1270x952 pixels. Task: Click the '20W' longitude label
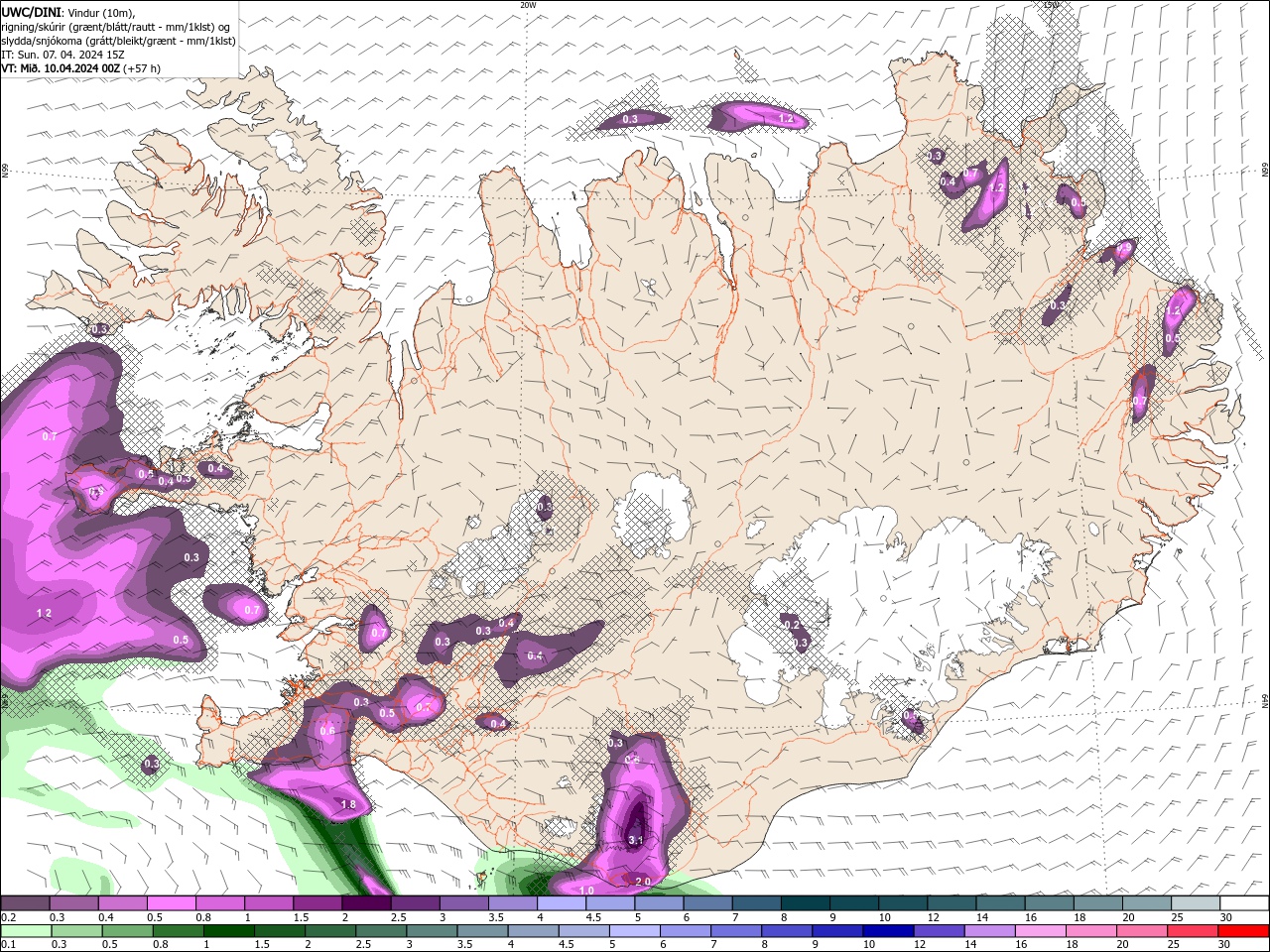point(528,5)
